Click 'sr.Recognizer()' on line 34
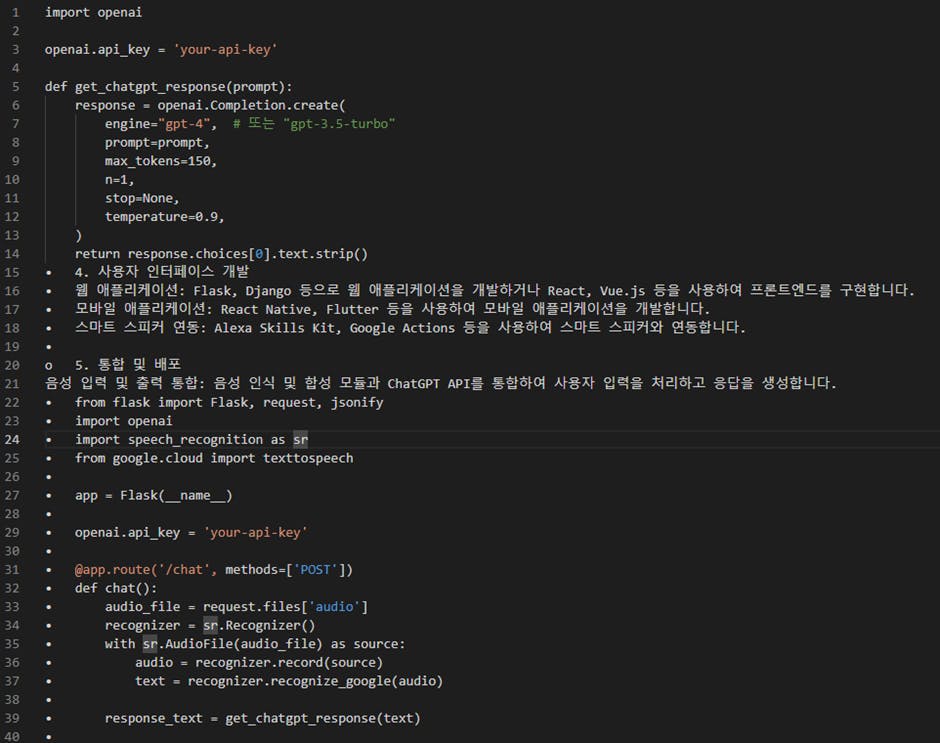 (x=259, y=625)
